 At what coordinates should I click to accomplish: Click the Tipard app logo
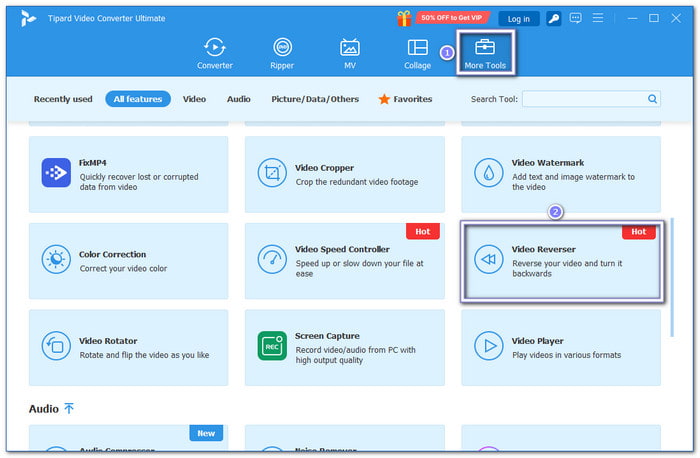pos(28,18)
